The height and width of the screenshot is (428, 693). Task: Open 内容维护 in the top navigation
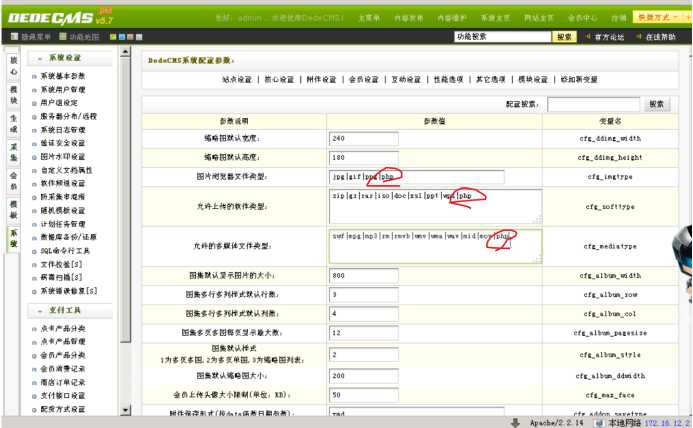tap(452, 18)
